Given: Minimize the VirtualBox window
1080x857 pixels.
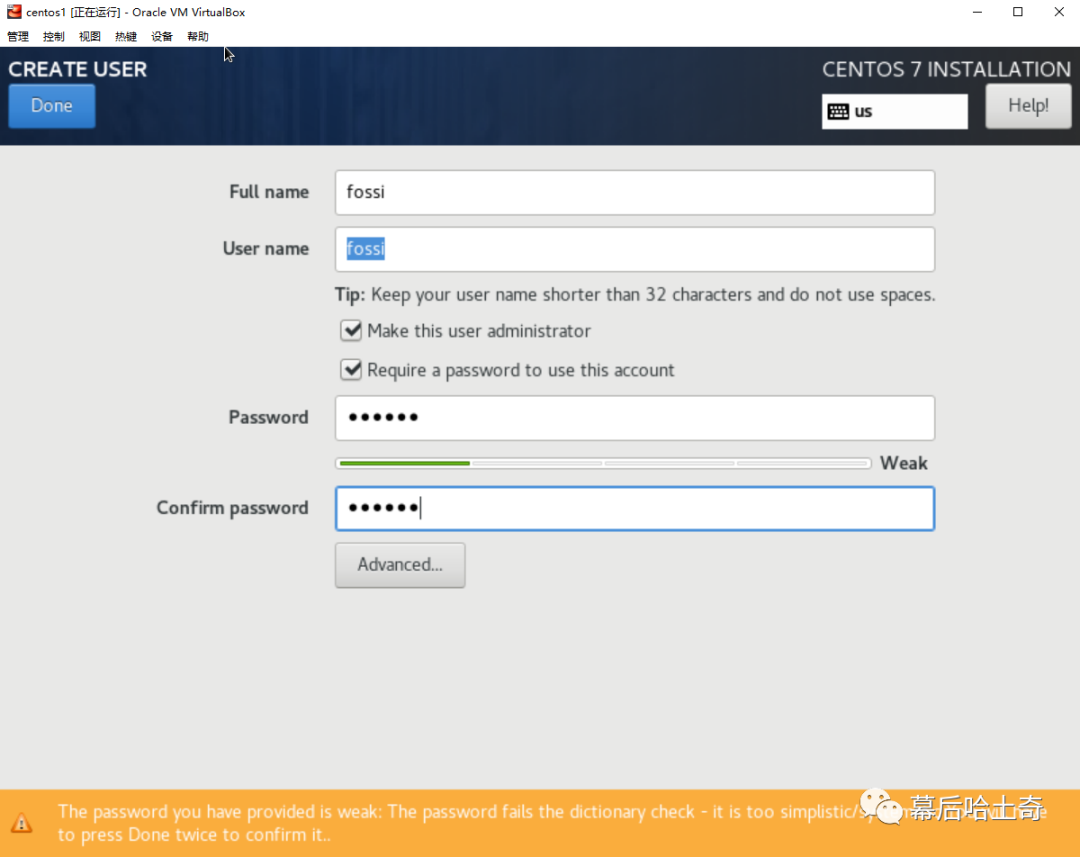Looking at the screenshot, I should [x=974, y=12].
